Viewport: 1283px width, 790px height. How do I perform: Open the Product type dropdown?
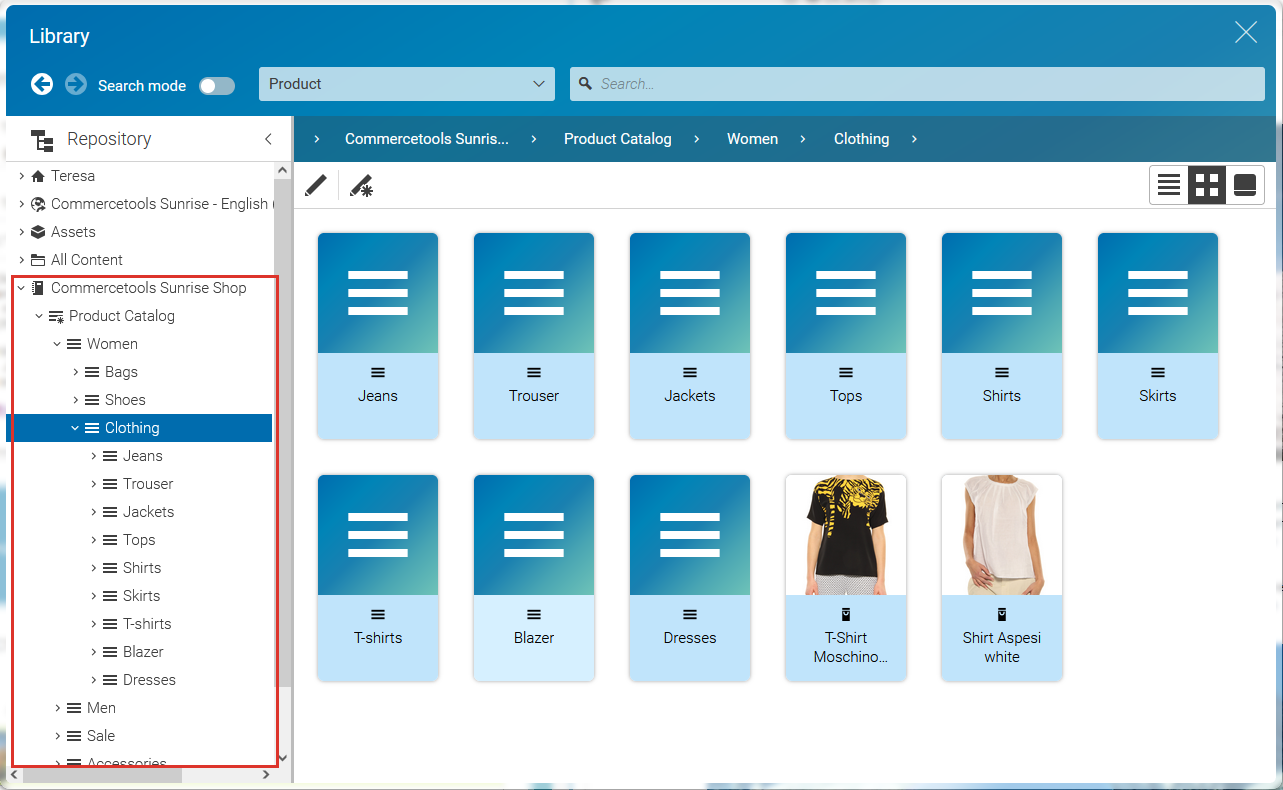point(406,84)
